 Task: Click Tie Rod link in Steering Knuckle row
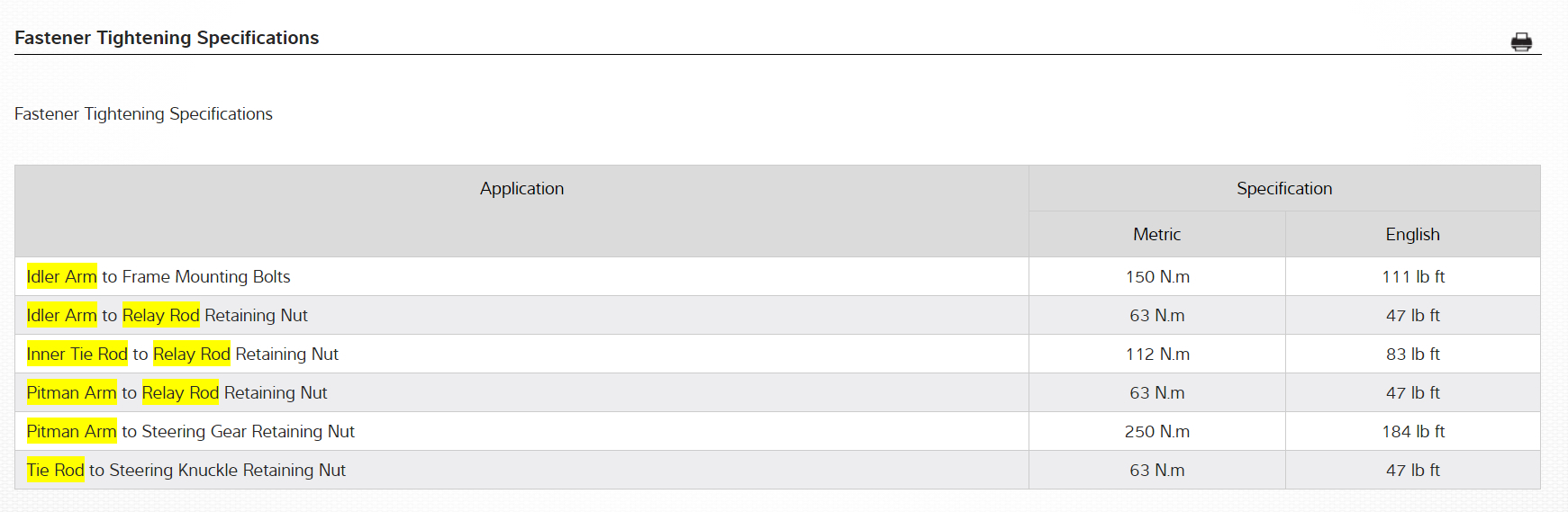coord(55,471)
